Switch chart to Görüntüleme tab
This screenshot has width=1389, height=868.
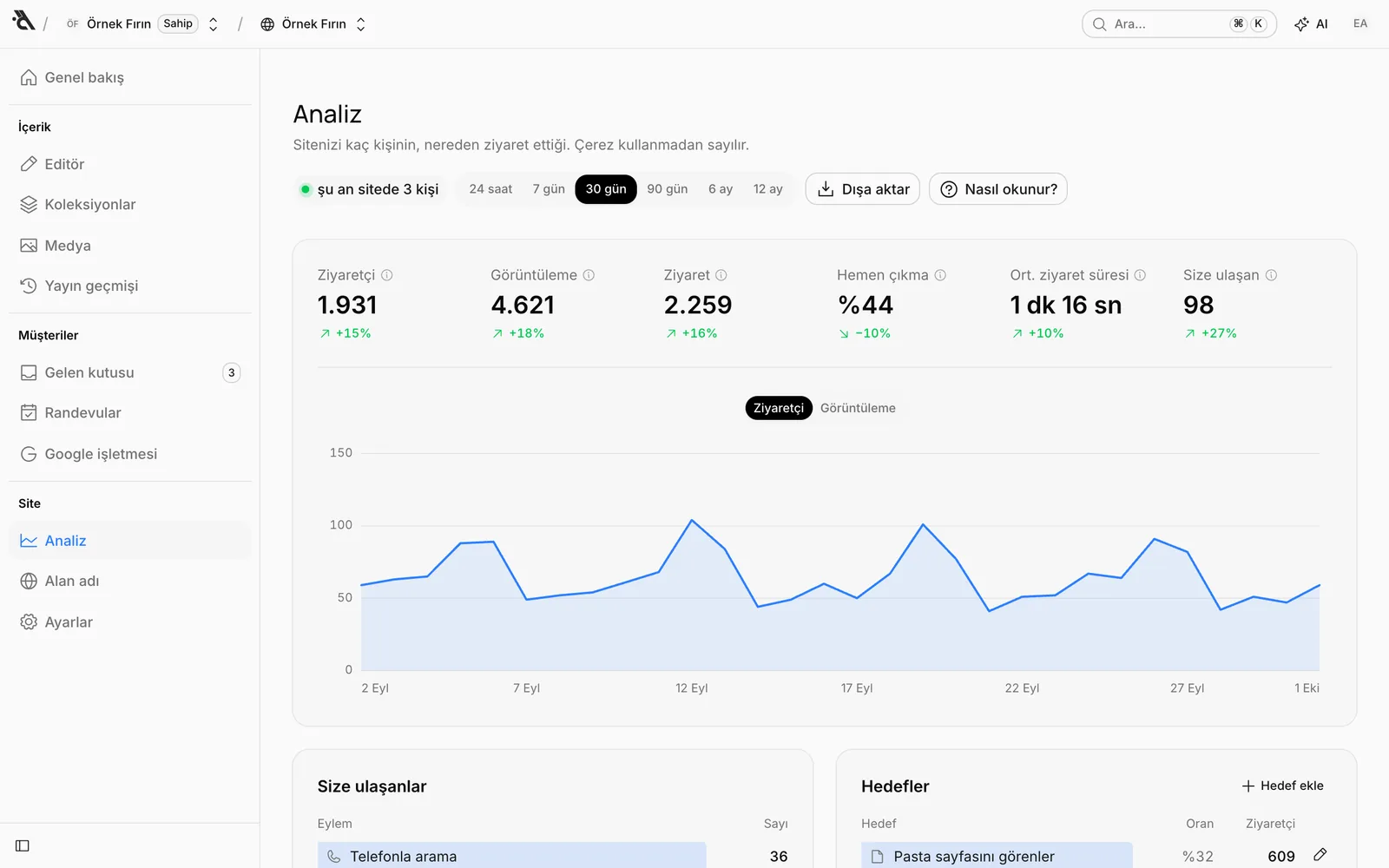pyautogui.click(x=858, y=408)
